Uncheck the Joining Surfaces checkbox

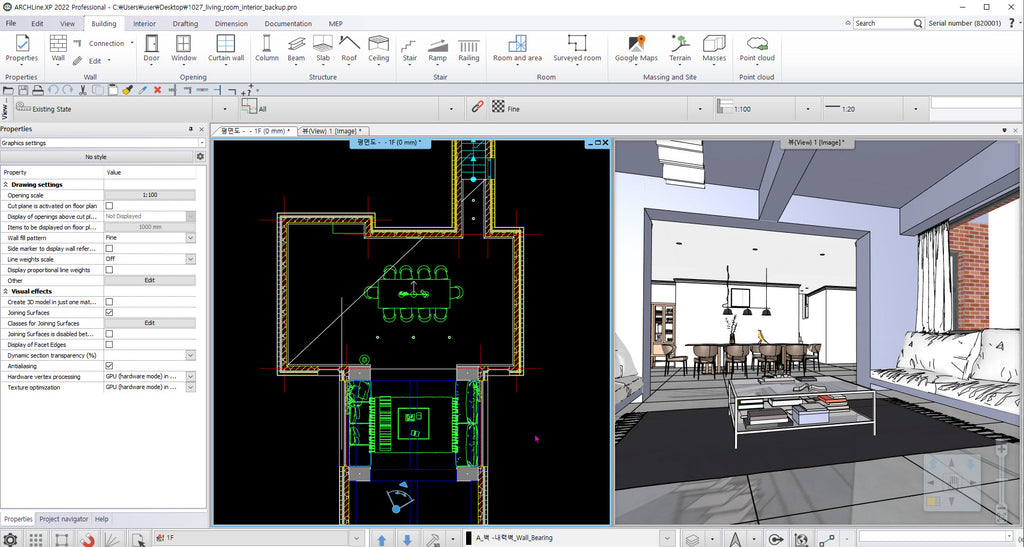pos(109,312)
